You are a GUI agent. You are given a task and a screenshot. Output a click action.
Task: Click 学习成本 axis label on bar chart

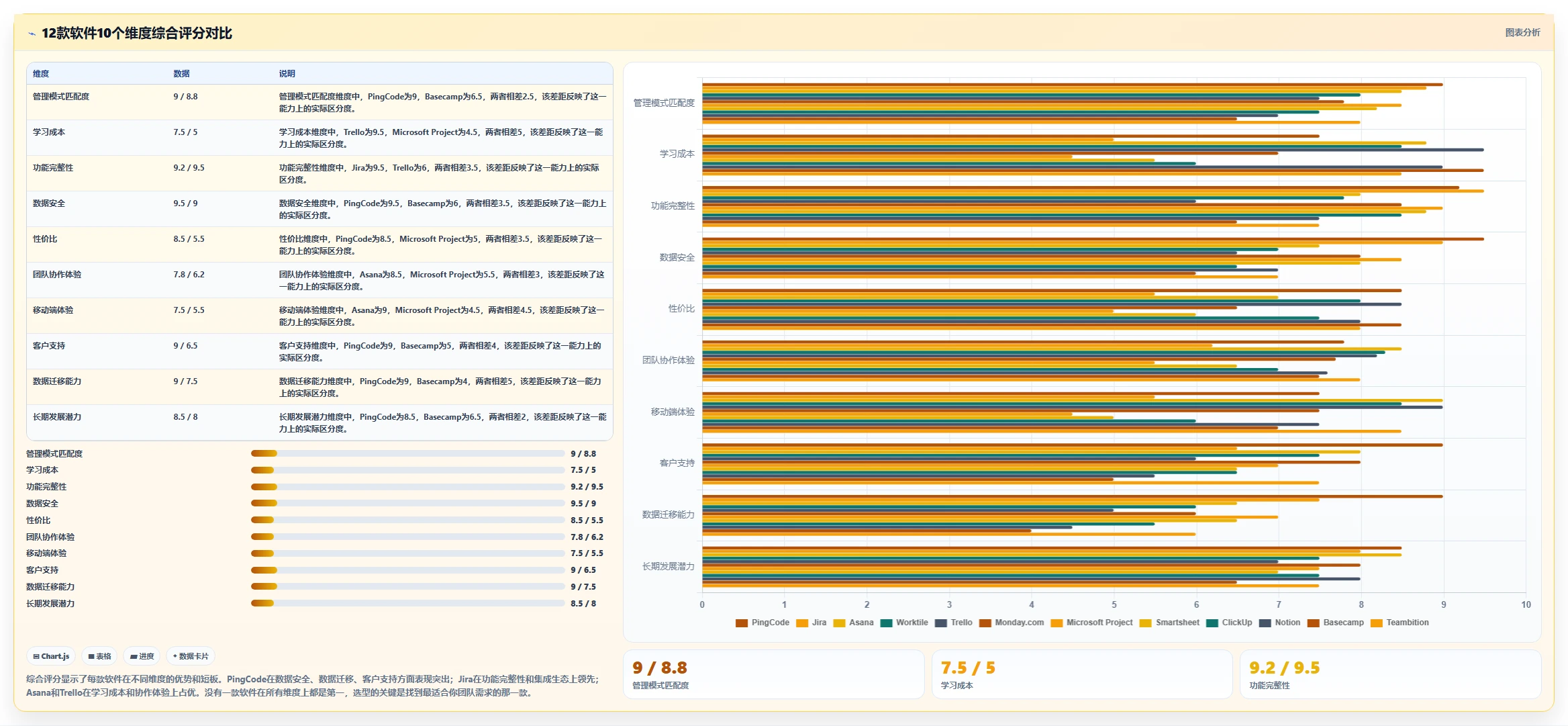[x=677, y=154]
